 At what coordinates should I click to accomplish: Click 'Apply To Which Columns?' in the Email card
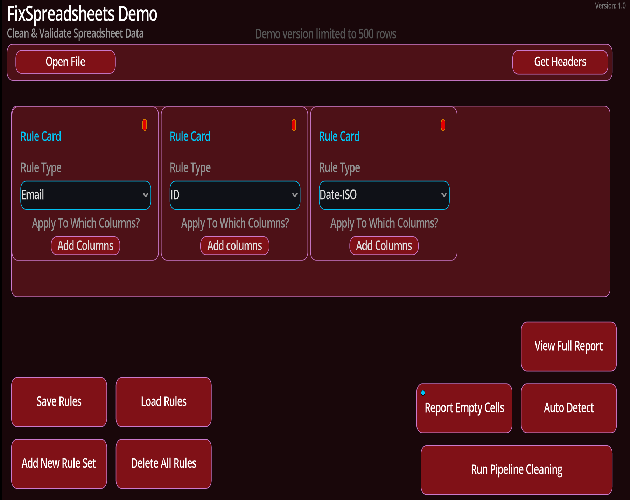[86, 223]
